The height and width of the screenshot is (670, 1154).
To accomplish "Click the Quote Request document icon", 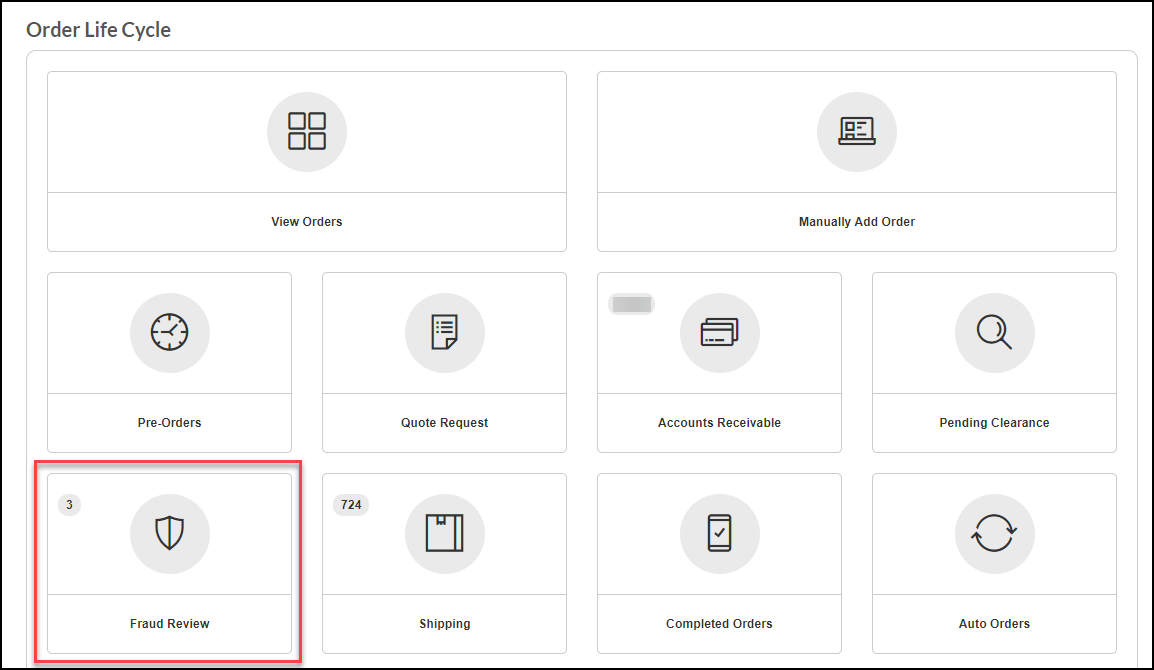I will click(445, 333).
